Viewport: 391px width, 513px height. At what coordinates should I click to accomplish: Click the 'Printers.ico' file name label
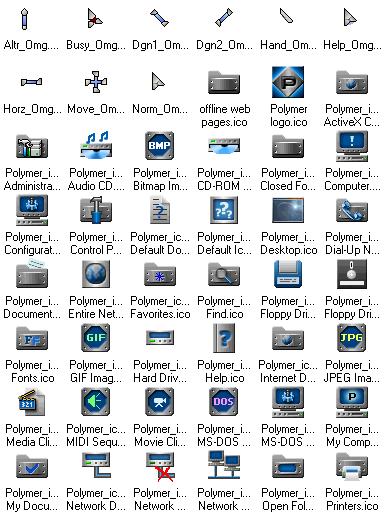[352, 506]
